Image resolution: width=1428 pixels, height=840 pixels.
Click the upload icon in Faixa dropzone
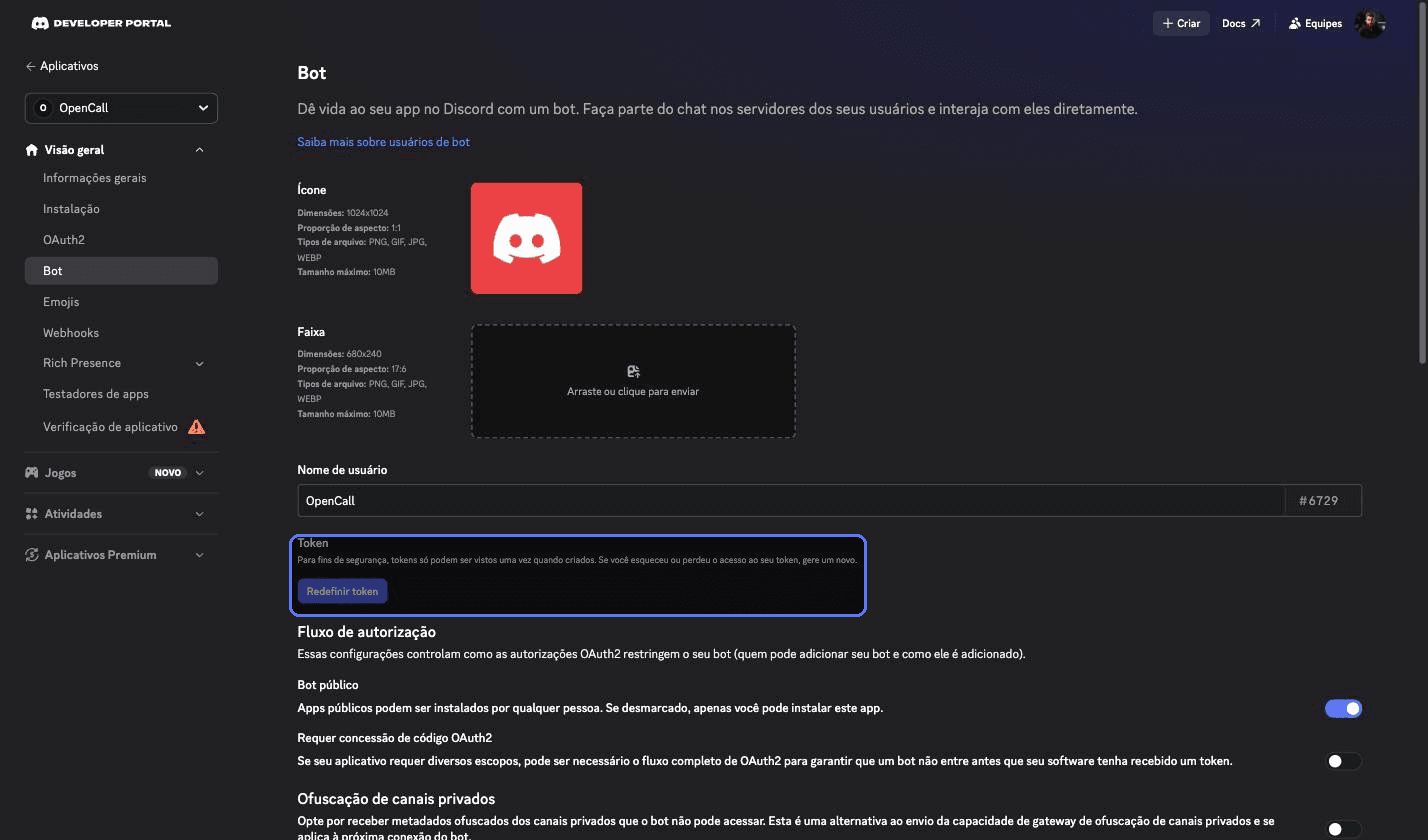pos(633,371)
